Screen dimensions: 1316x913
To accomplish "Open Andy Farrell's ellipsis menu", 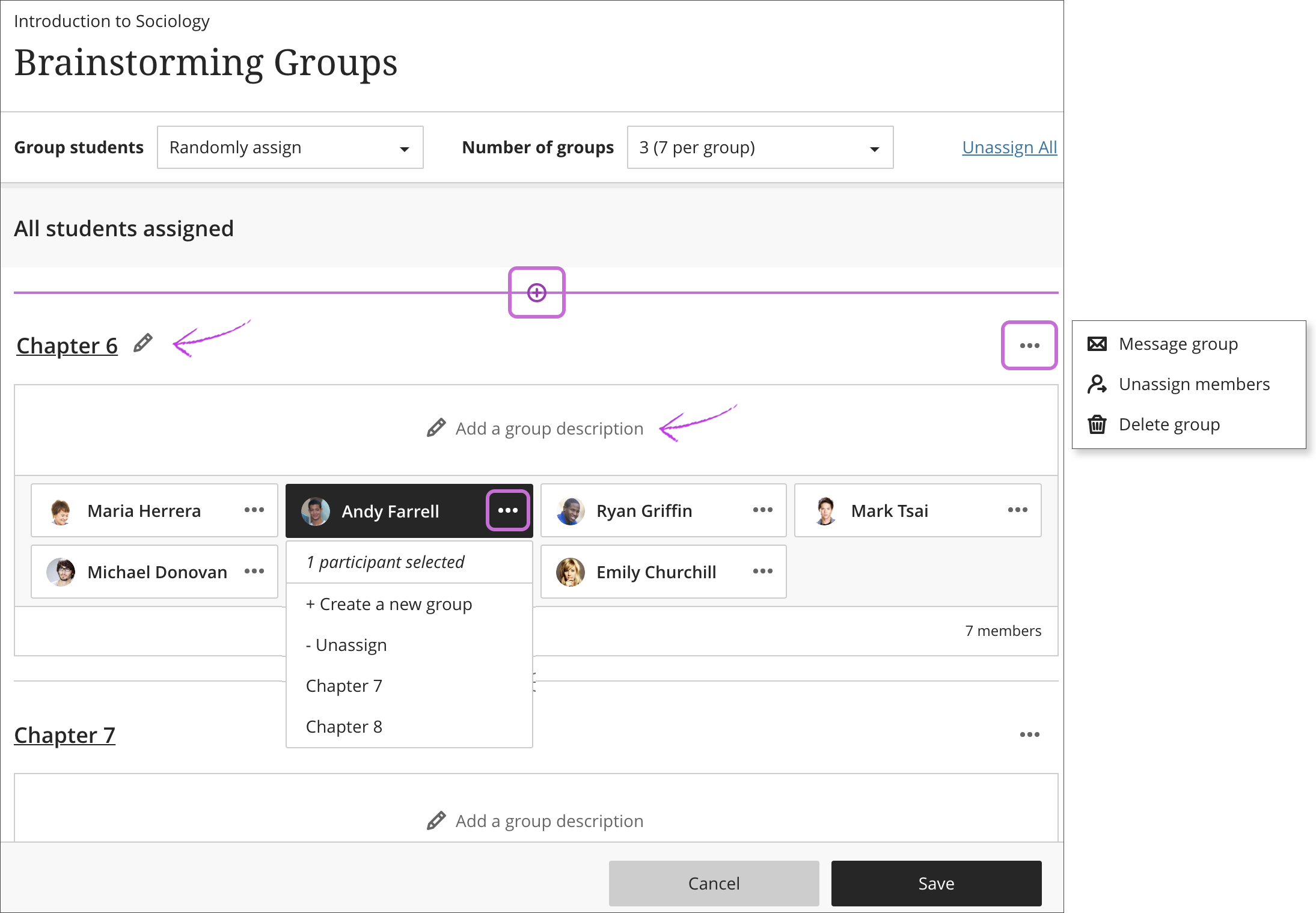I will [508, 510].
